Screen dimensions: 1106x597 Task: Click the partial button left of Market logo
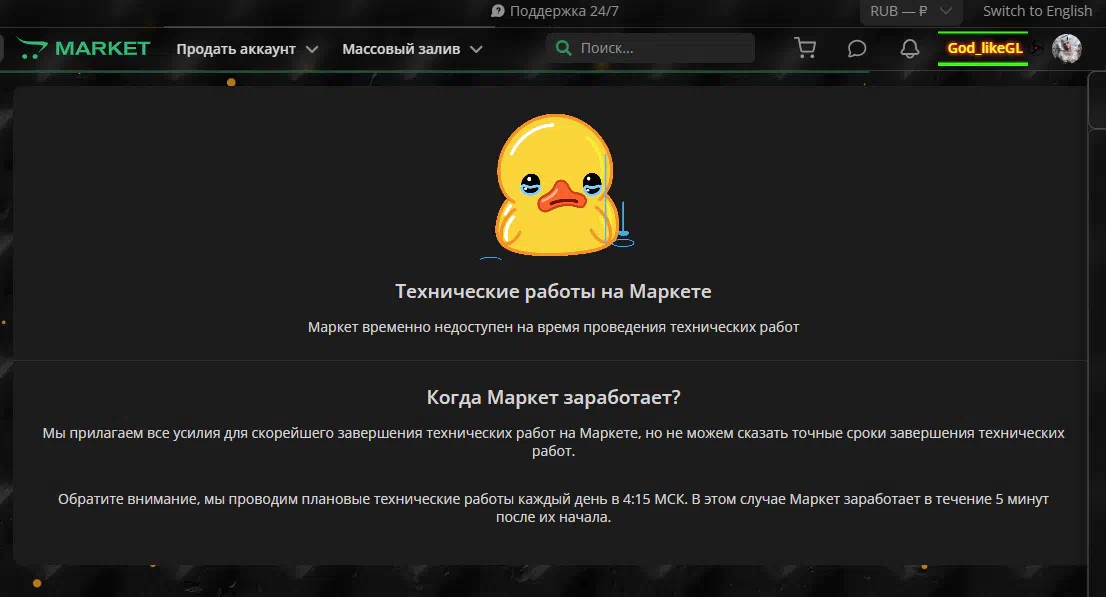click(2, 48)
